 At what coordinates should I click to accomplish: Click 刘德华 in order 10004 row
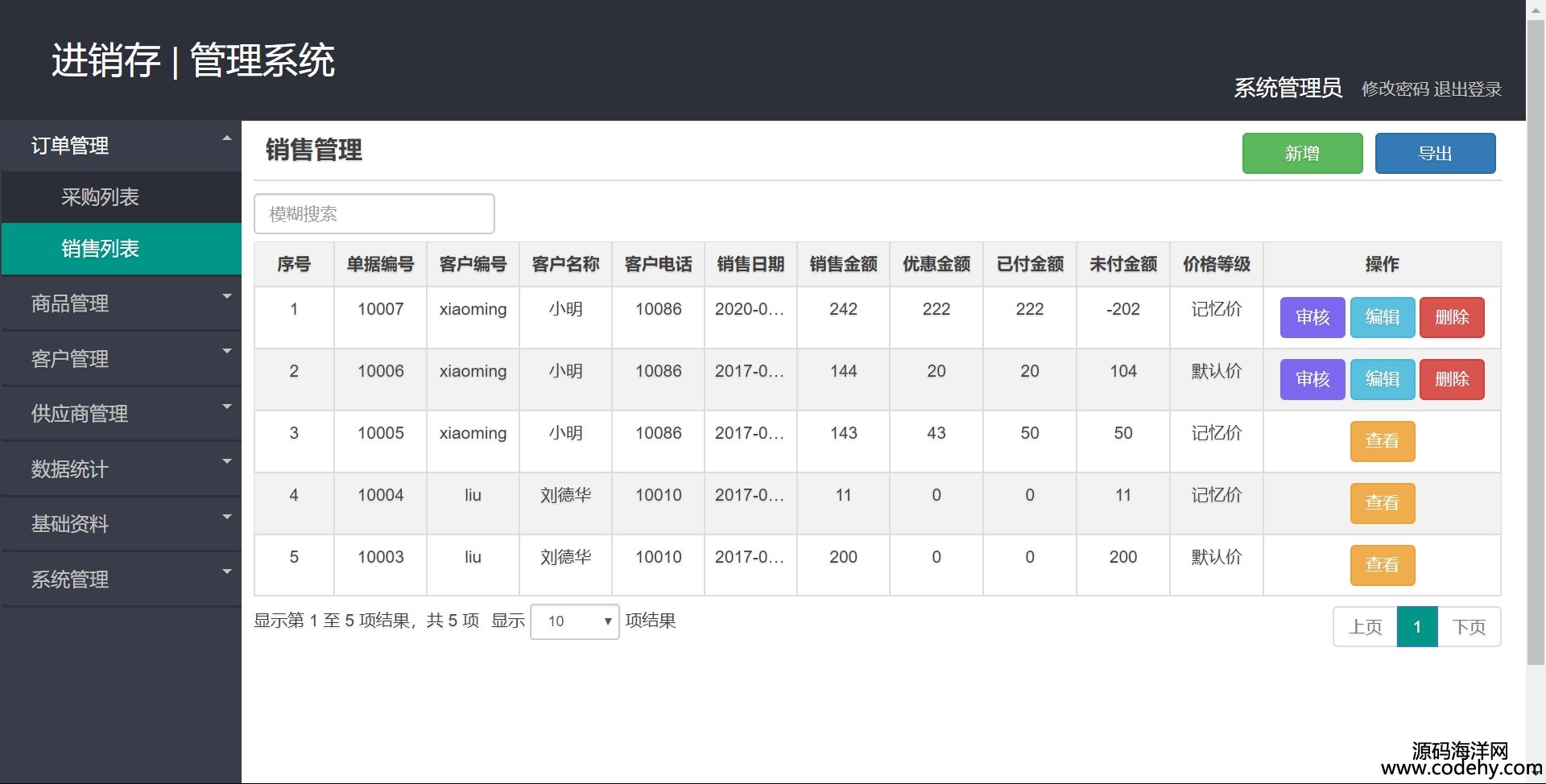tap(566, 495)
